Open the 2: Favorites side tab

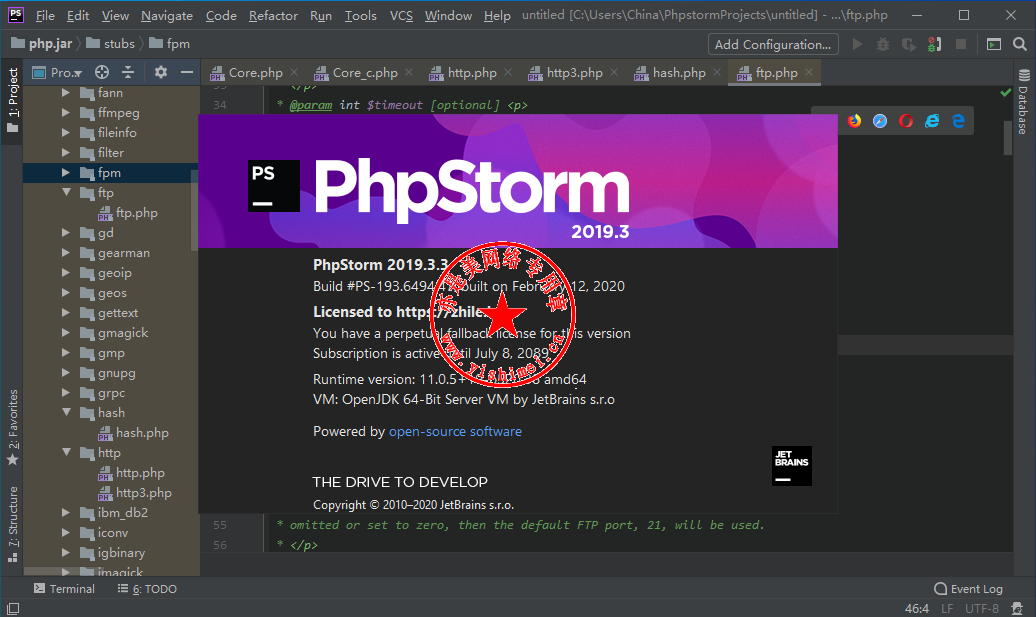click(13, 427)
